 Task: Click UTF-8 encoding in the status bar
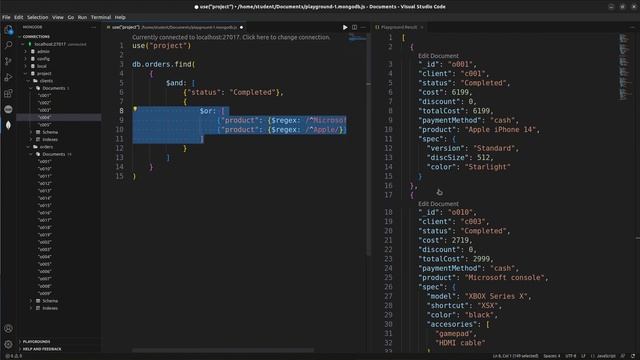[x=571, y=356]
